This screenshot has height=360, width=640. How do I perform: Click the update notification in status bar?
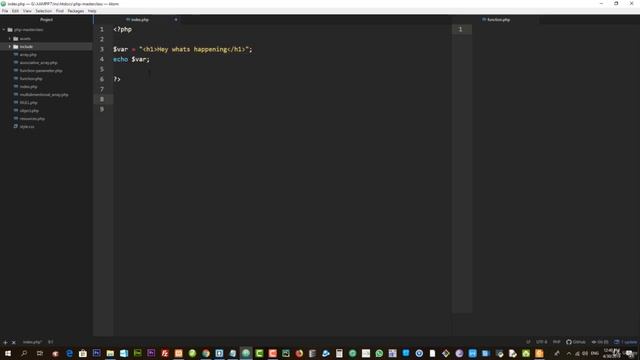[625, 342]
